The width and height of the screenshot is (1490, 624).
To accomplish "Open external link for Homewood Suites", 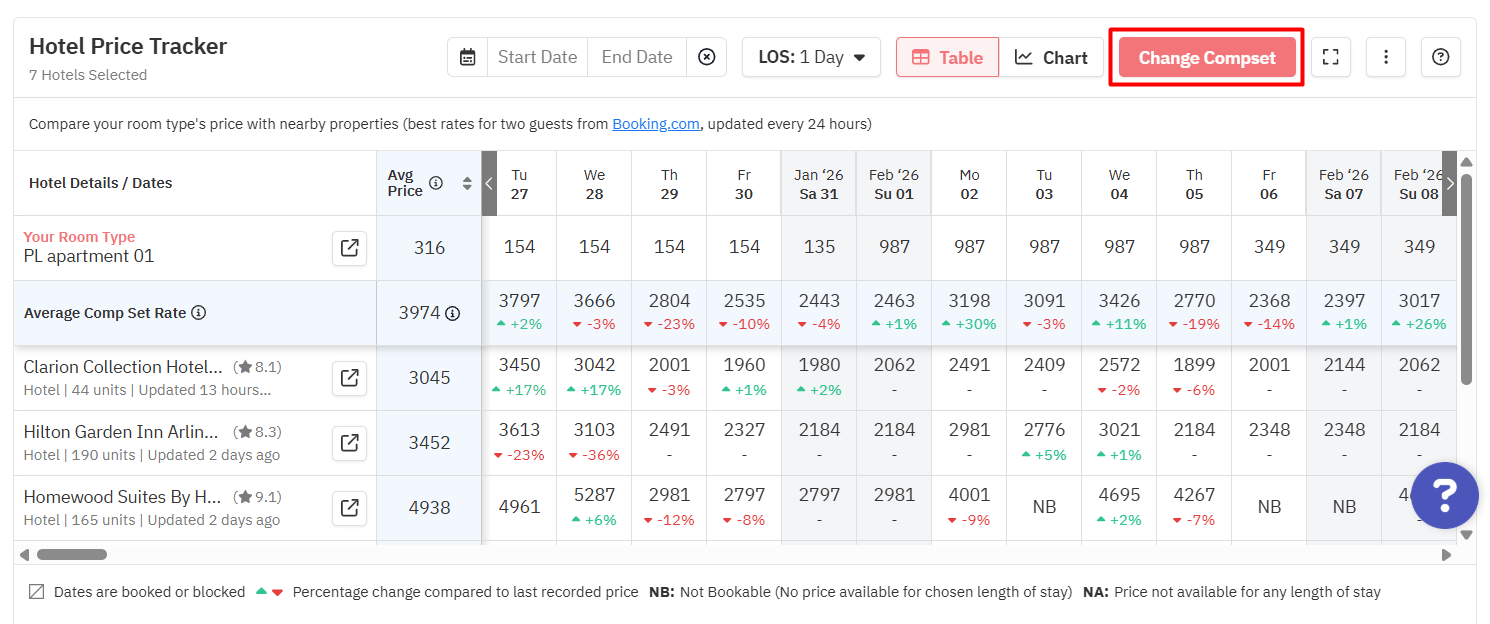I will [349, 508].
